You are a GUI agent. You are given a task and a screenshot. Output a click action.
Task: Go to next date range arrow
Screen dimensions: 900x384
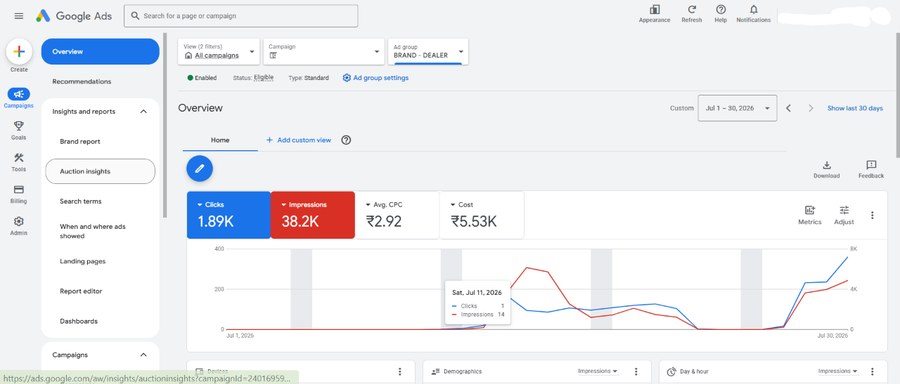pyautogui.click(x=810, y=108)
